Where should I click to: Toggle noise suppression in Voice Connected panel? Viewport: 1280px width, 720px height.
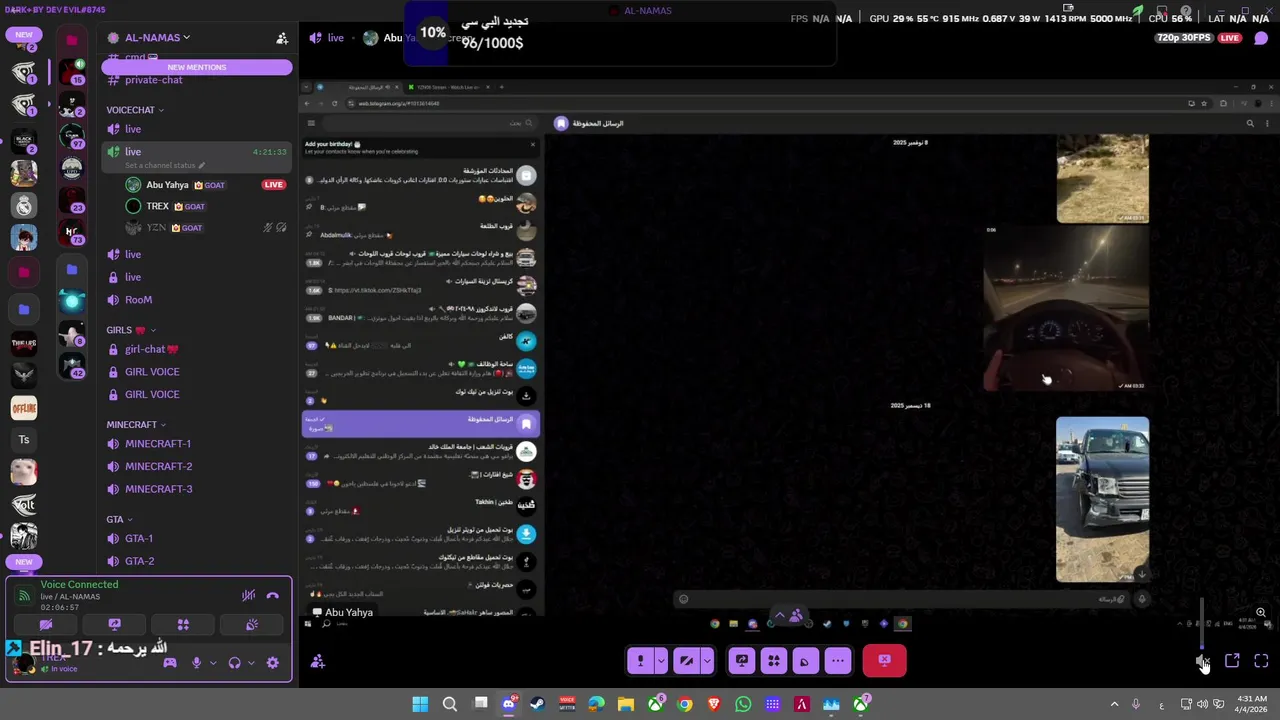248,595
